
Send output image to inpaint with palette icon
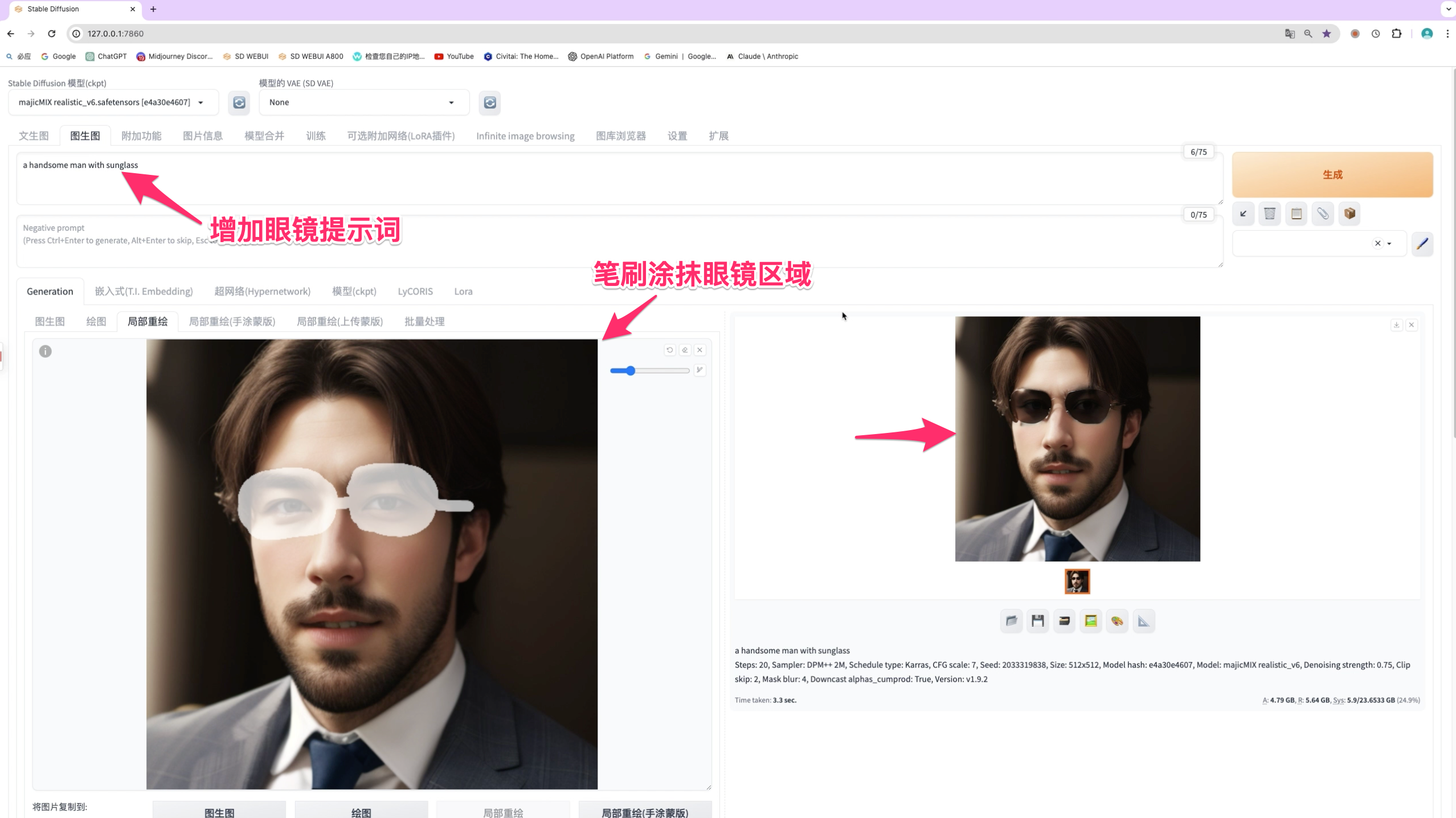coord(1117,621)
